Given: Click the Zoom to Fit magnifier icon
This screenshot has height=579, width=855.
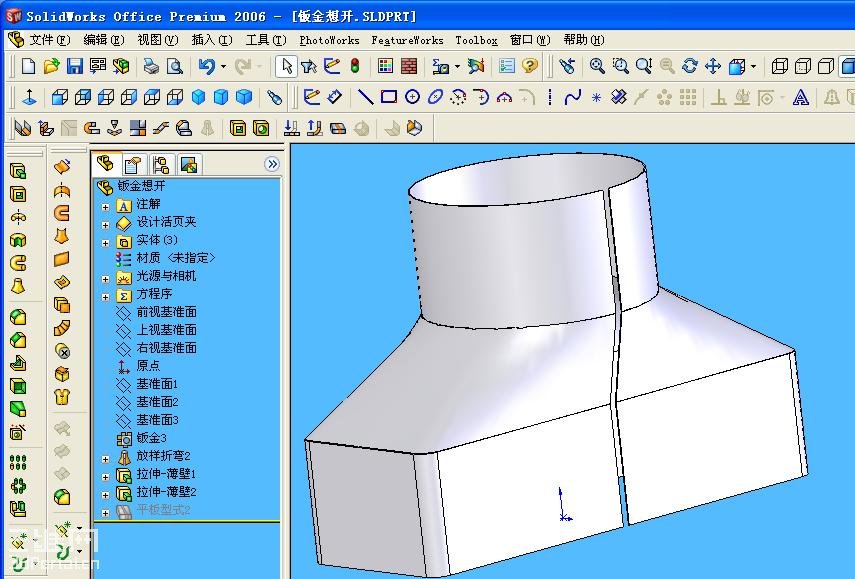Looking at the screenshot, I should 597,67.
